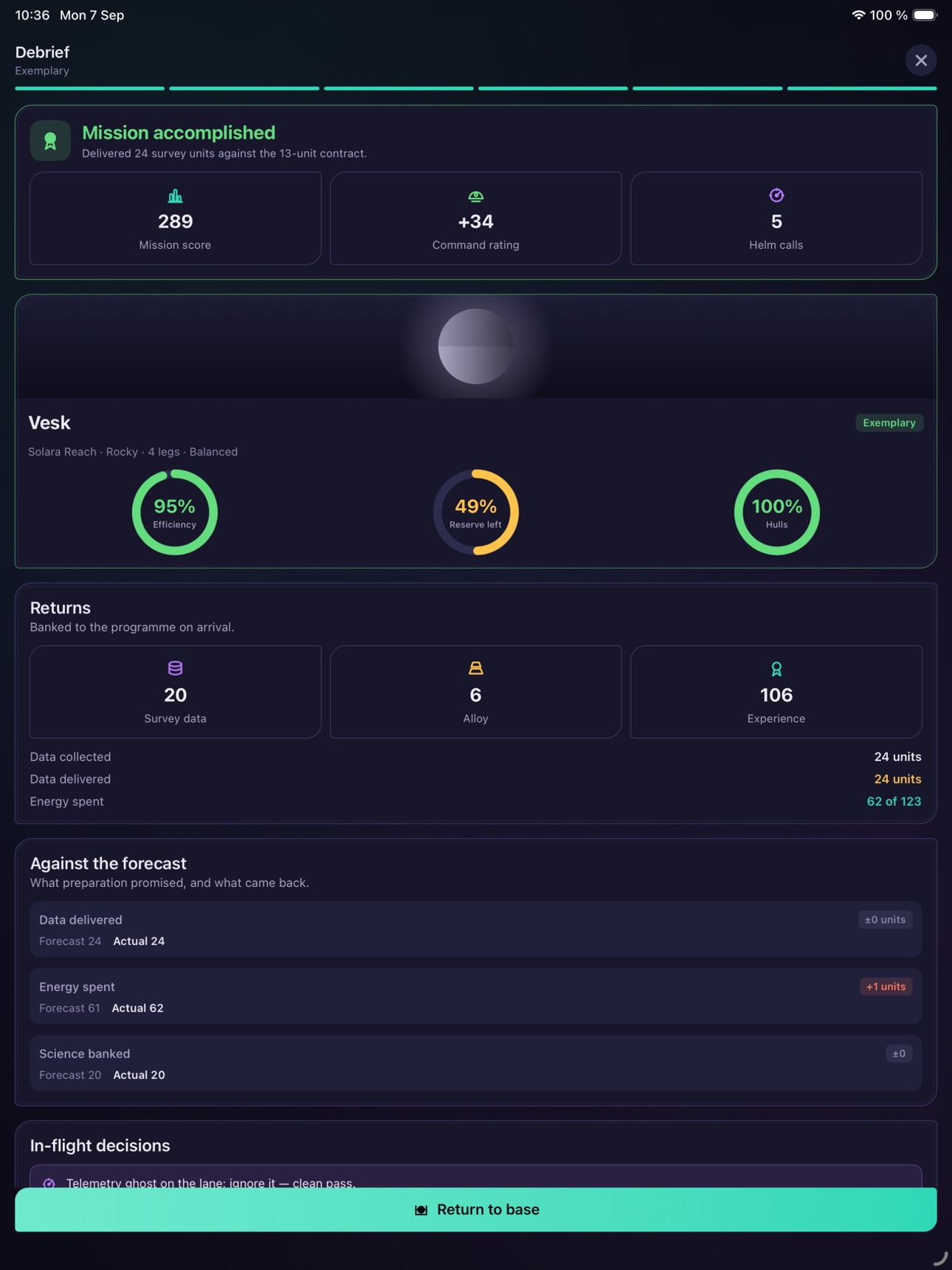952x1270 pixels.
Task: Close the Debrief screen
Action: (920, 61)
